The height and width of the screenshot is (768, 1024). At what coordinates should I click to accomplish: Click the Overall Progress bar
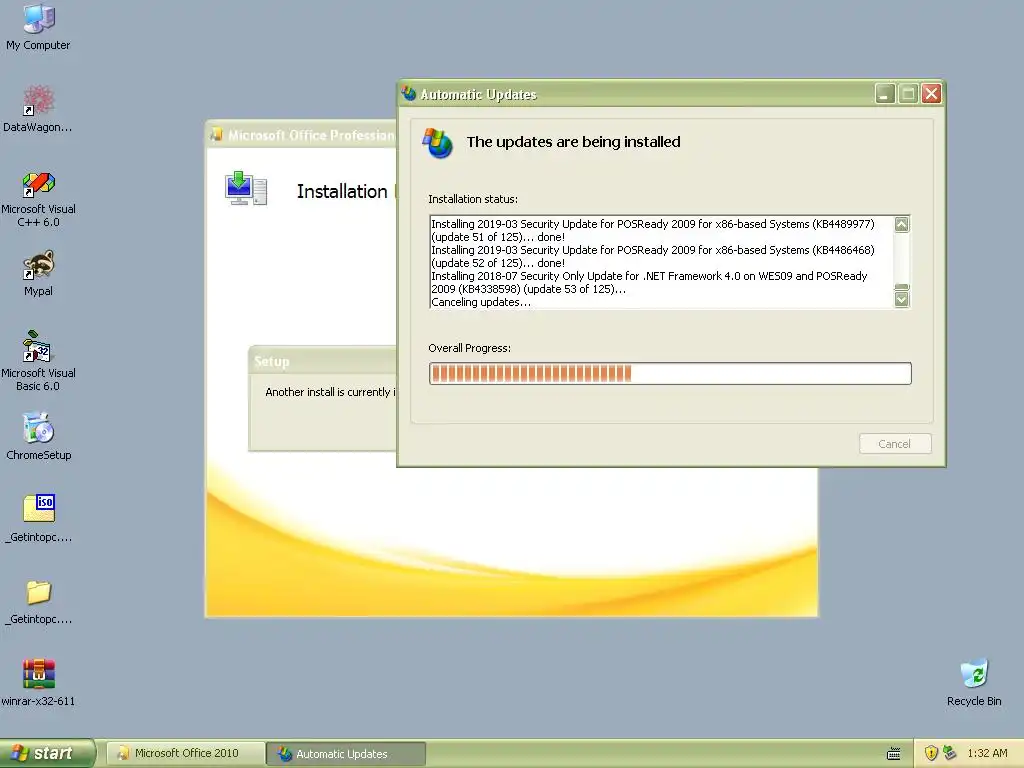click(x=670, y=374)
